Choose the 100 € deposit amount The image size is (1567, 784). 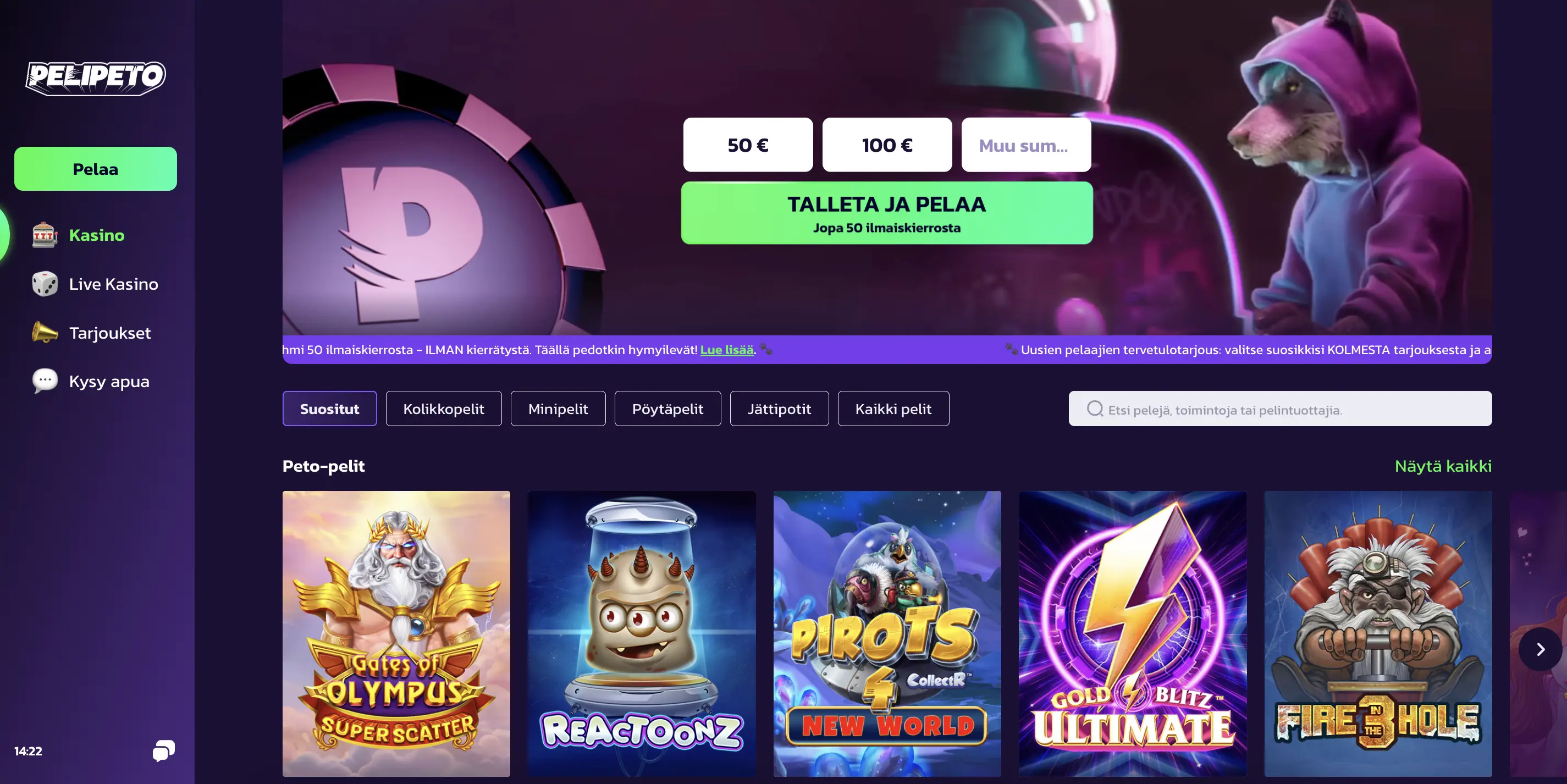pos(887,145)
